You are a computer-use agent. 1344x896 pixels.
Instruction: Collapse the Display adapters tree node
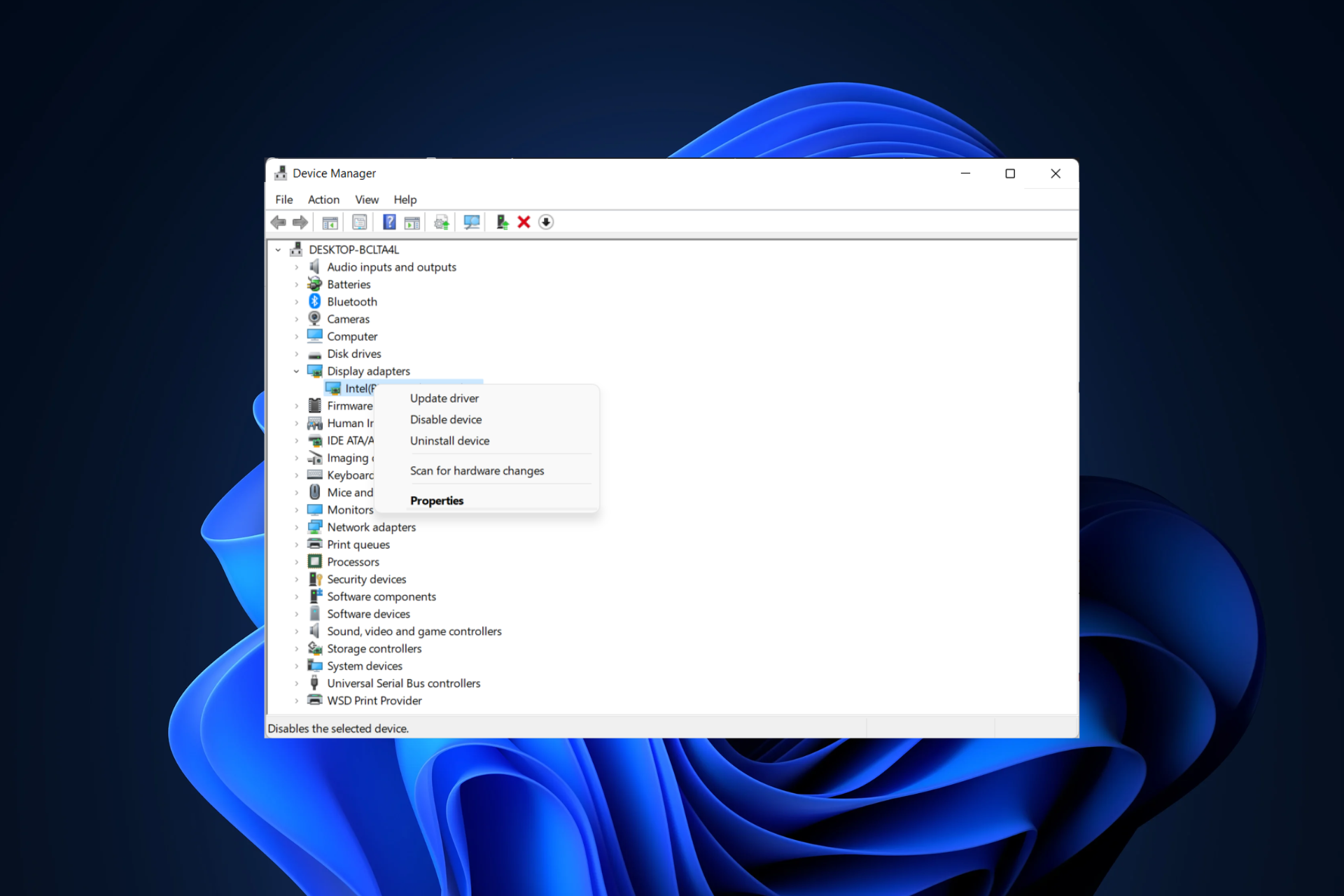[x=297, y=371]
